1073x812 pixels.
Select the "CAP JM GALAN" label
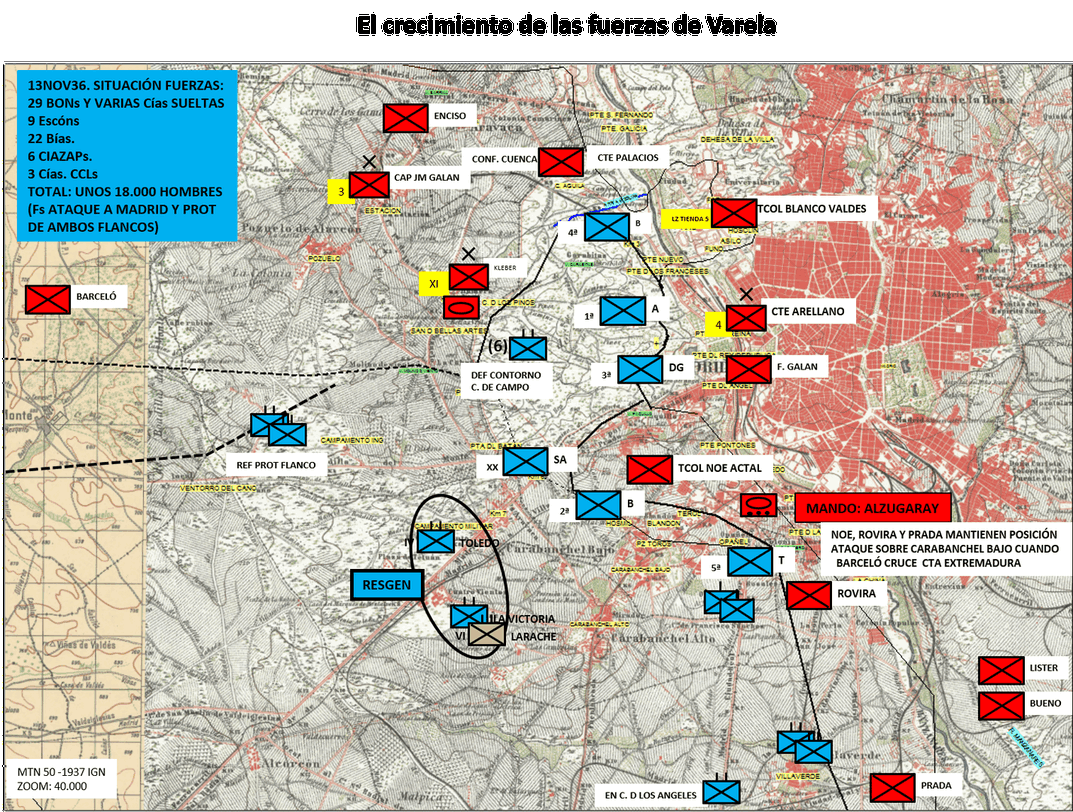point(426,177)
